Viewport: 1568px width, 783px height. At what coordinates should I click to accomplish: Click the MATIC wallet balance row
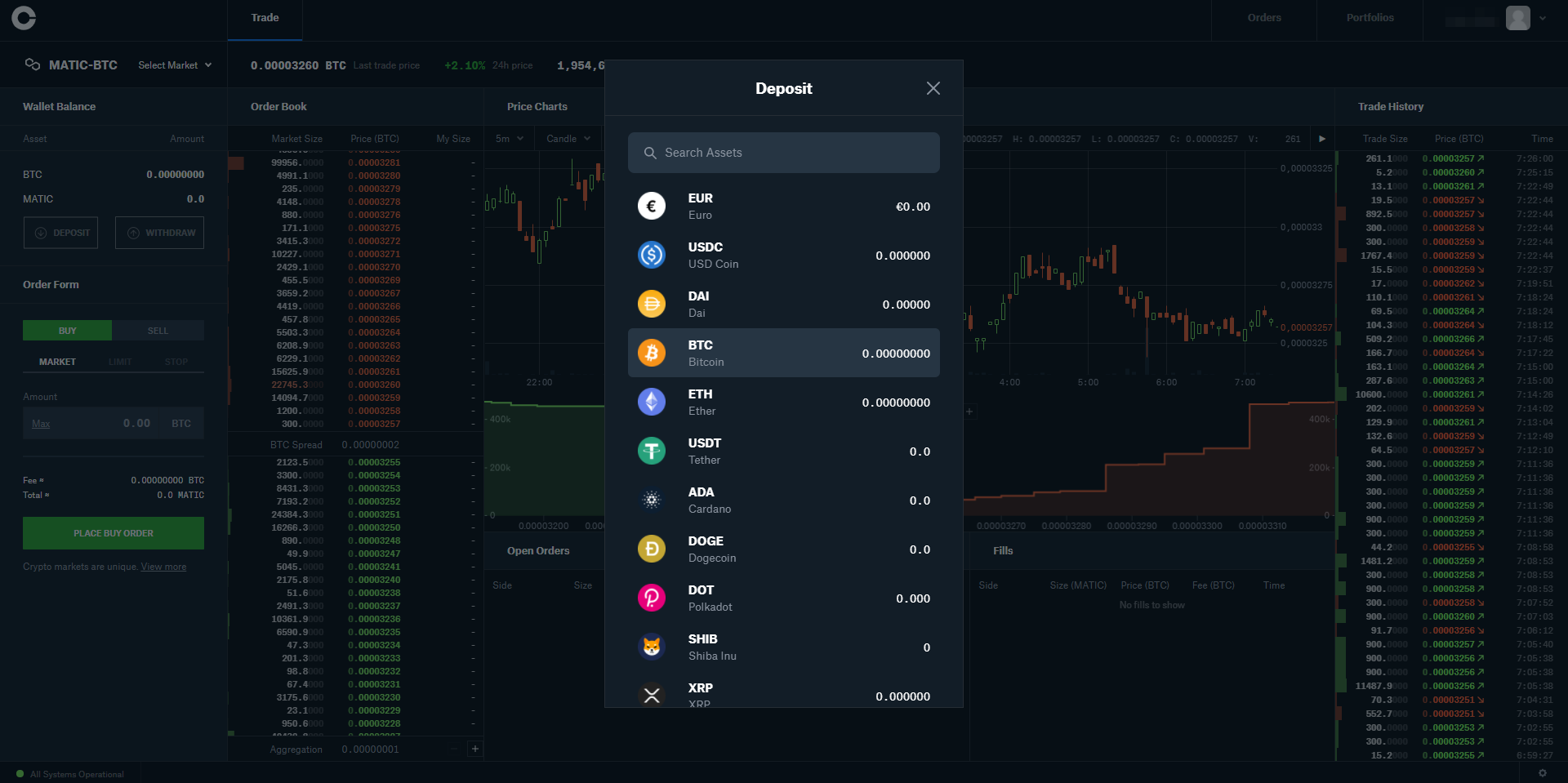tap(114, 199)
